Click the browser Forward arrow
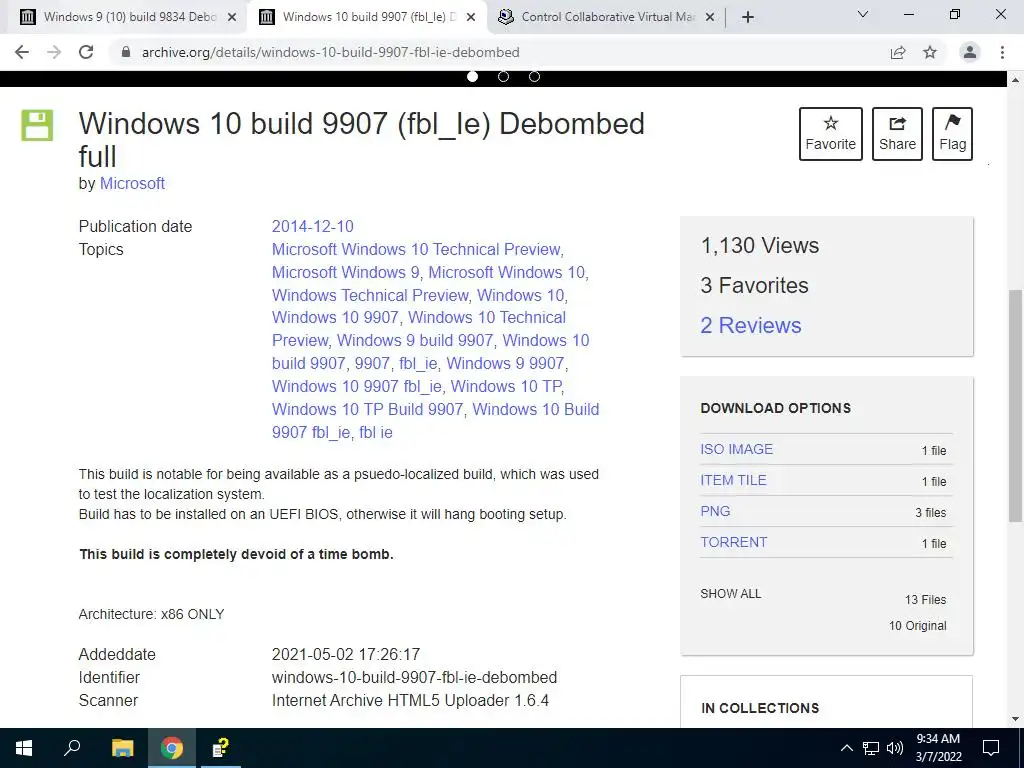 [54, 52]
